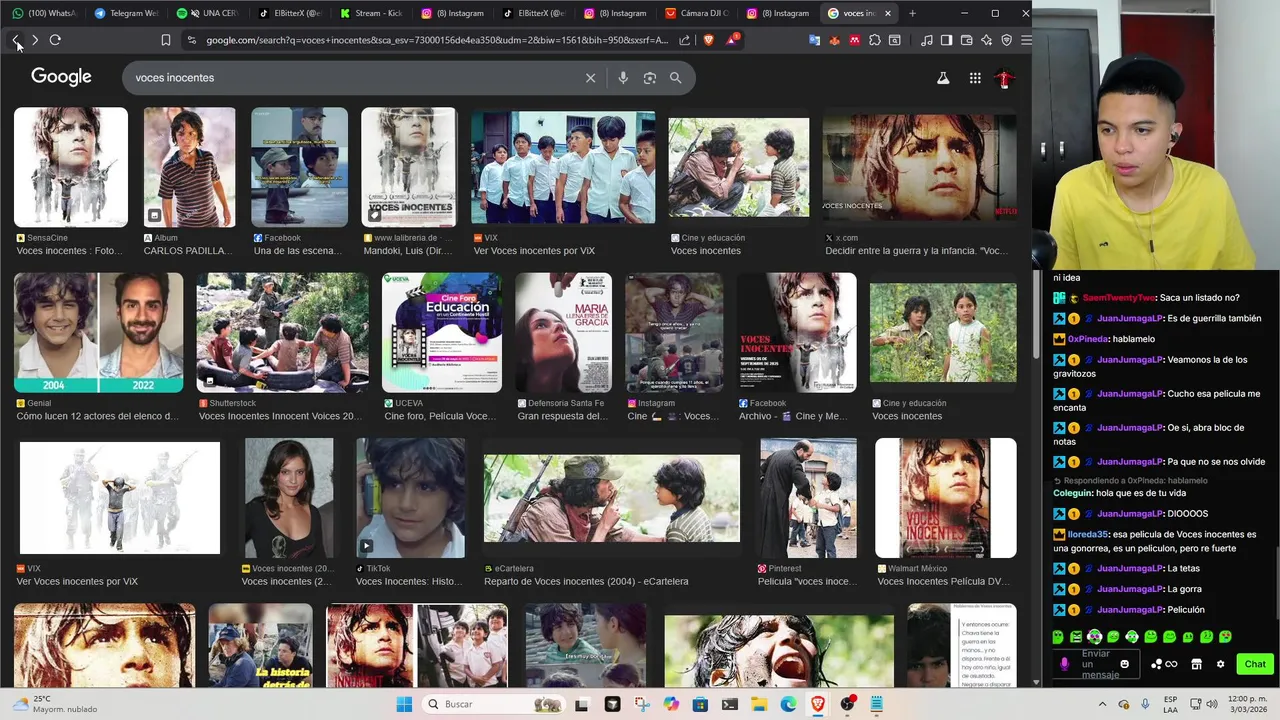This screenshot has height=720, width=1280.
Task: Switch to the UNA CER tab
Action: [207, 13]
